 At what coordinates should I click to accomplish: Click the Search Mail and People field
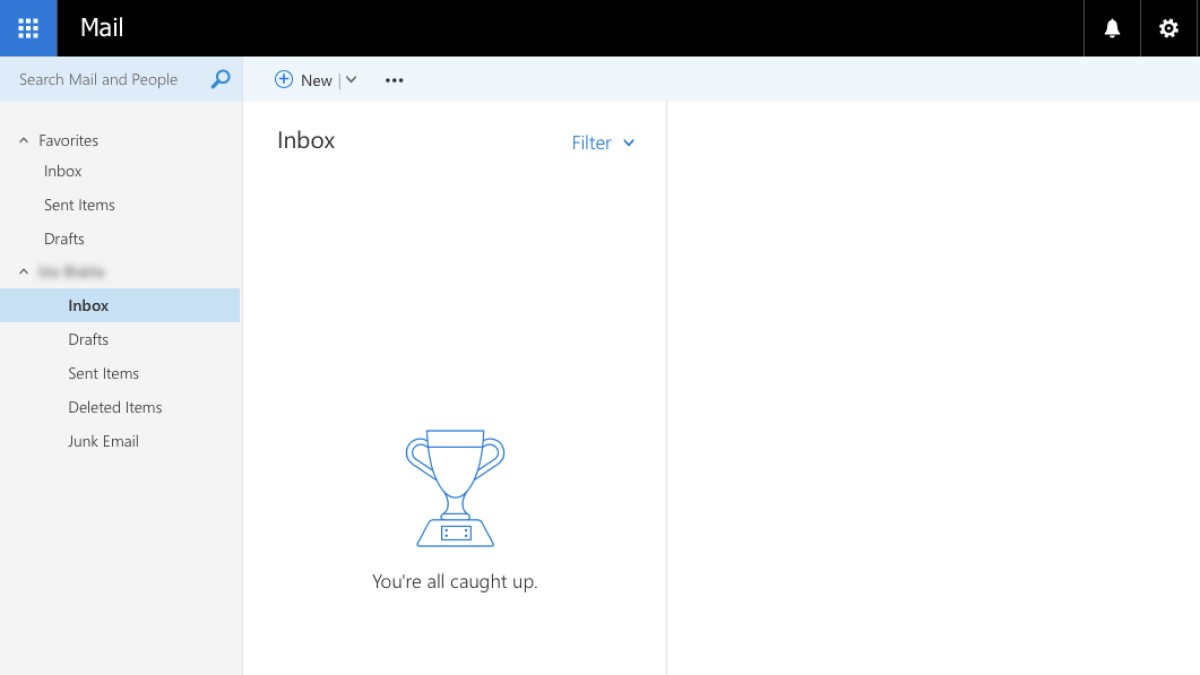(x=98, y=80)
